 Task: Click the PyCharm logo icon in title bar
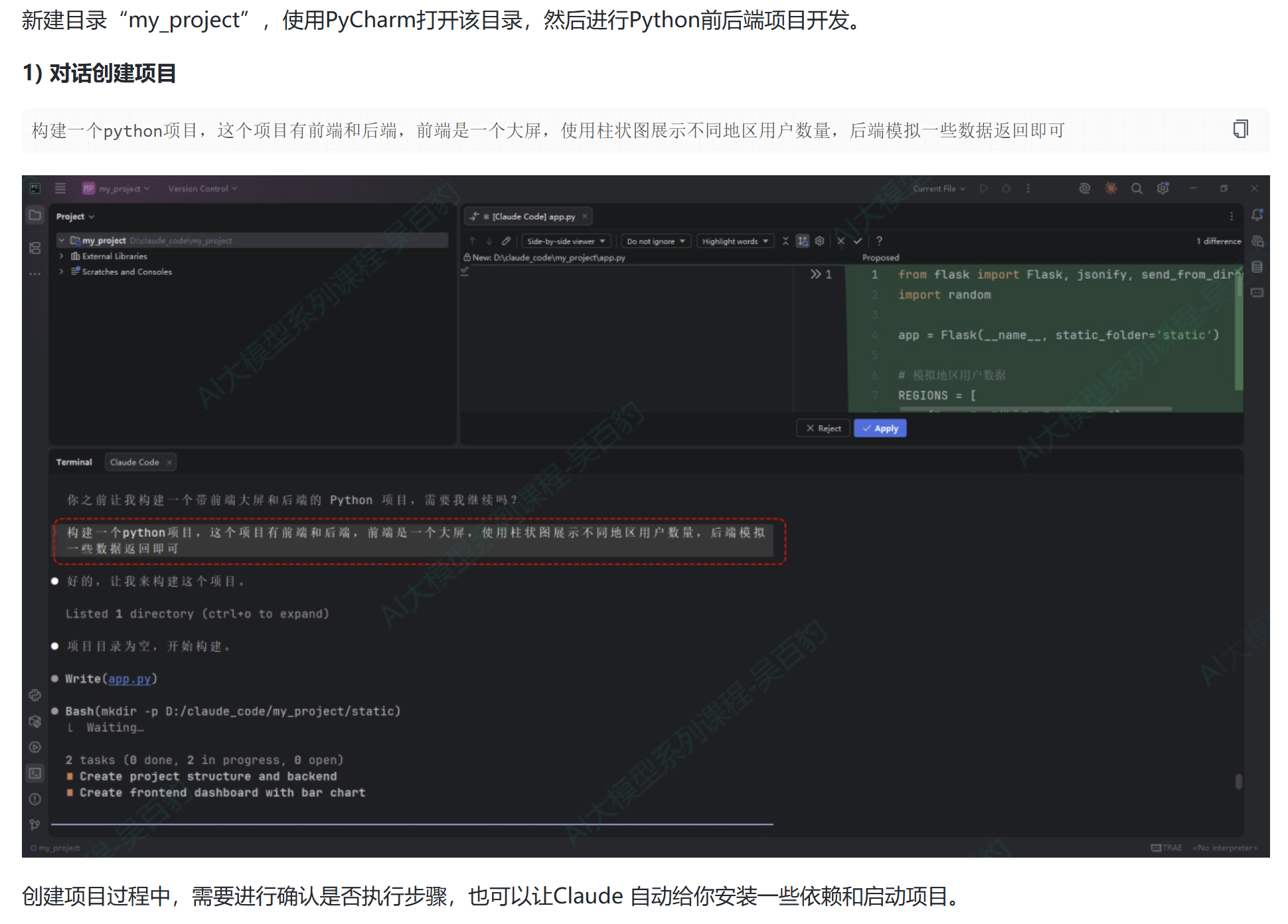pyautogui.click(x=35, y=189)
